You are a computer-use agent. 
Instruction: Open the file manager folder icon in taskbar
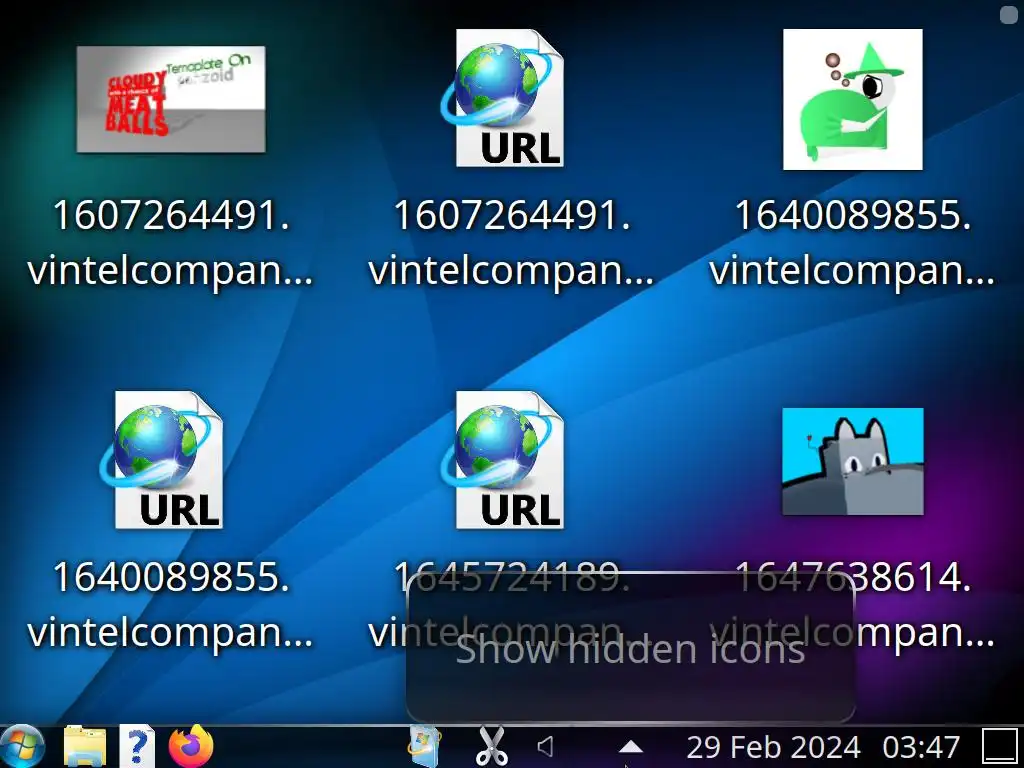[85, 746]
